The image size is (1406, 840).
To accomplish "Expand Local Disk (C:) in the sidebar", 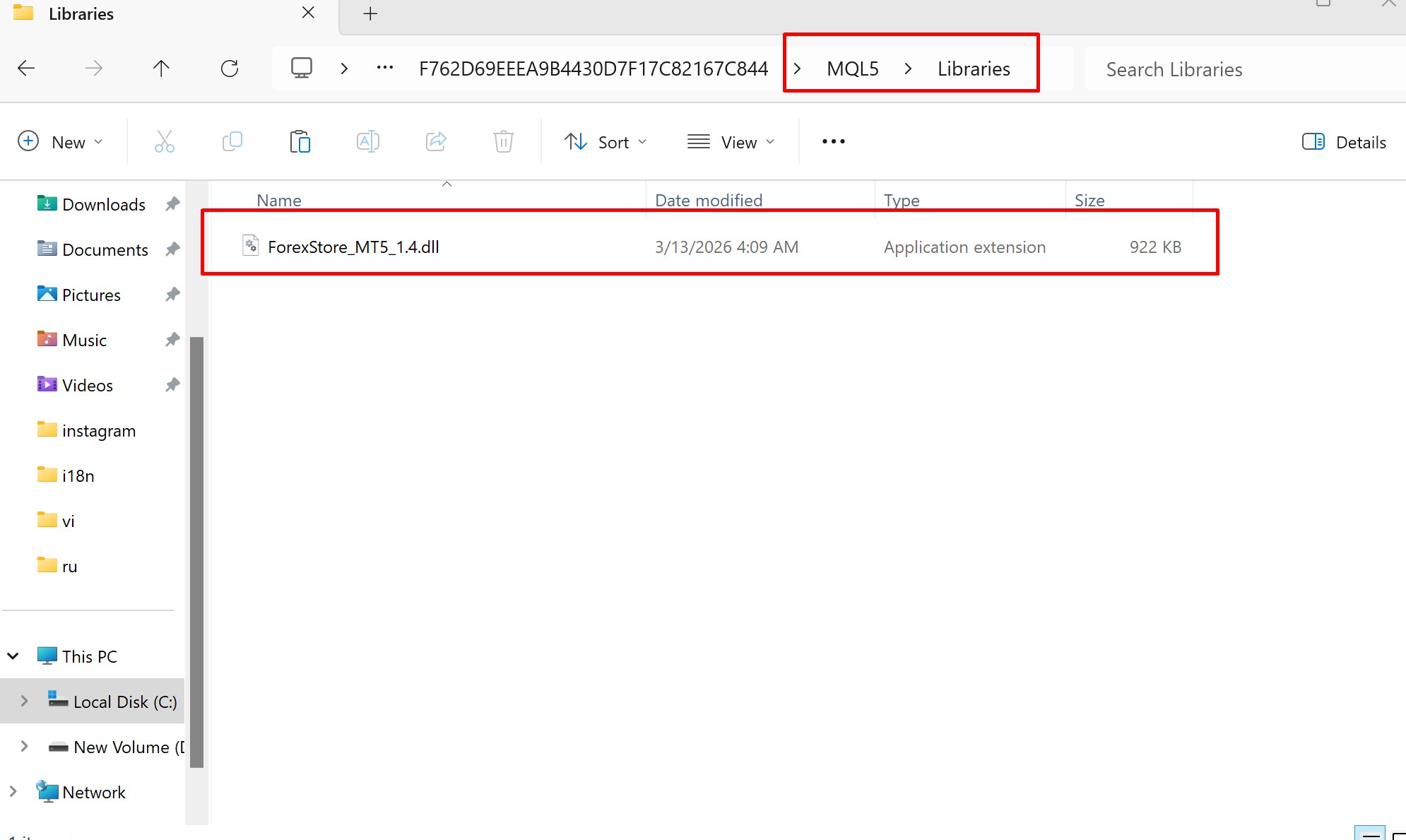I will click(23, 701).
